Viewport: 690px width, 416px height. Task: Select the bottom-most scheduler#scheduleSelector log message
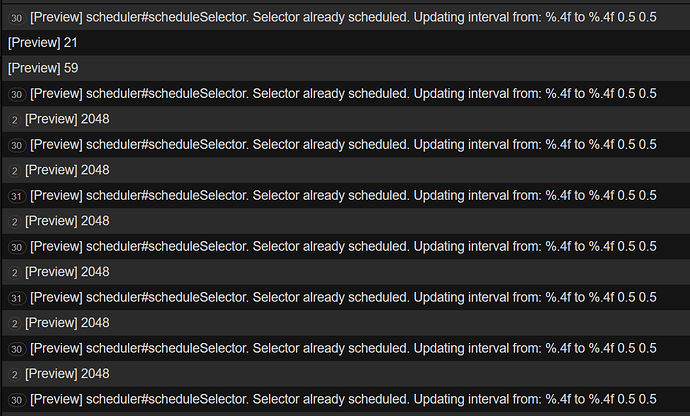(343, 399)
